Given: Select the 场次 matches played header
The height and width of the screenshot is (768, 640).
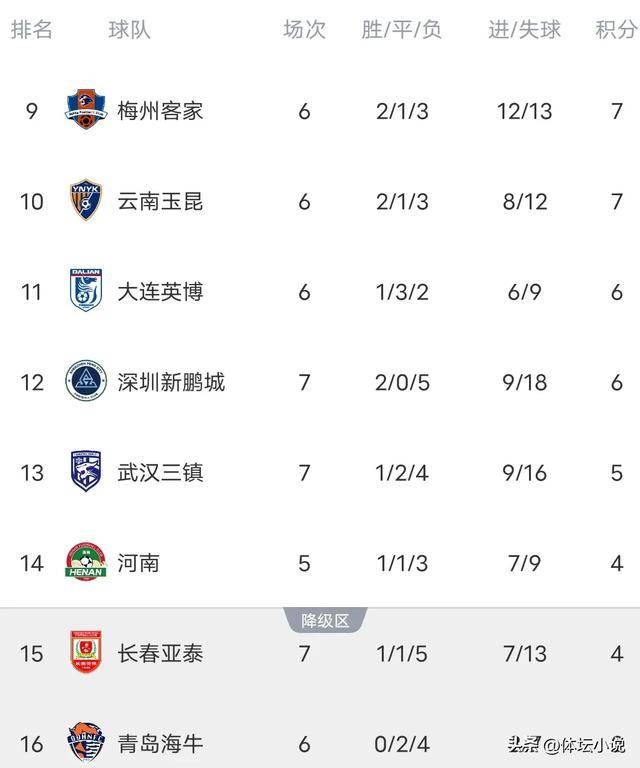Looking at the screenshot, I should [x=304, y=29].
